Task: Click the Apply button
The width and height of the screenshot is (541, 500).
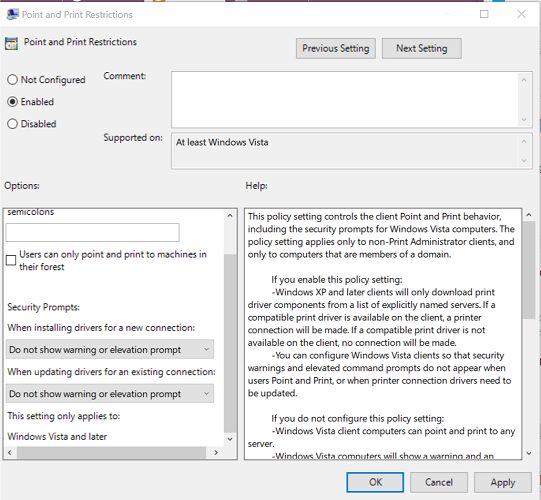Action: pos(503,482)
